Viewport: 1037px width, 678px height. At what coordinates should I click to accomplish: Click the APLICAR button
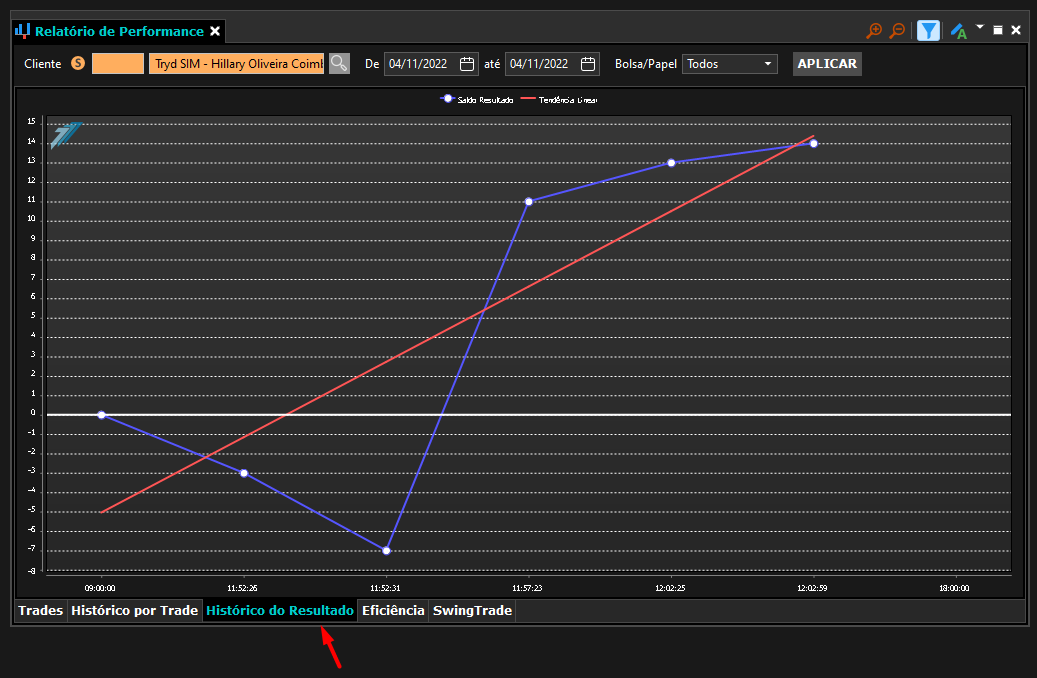(827, 64)
